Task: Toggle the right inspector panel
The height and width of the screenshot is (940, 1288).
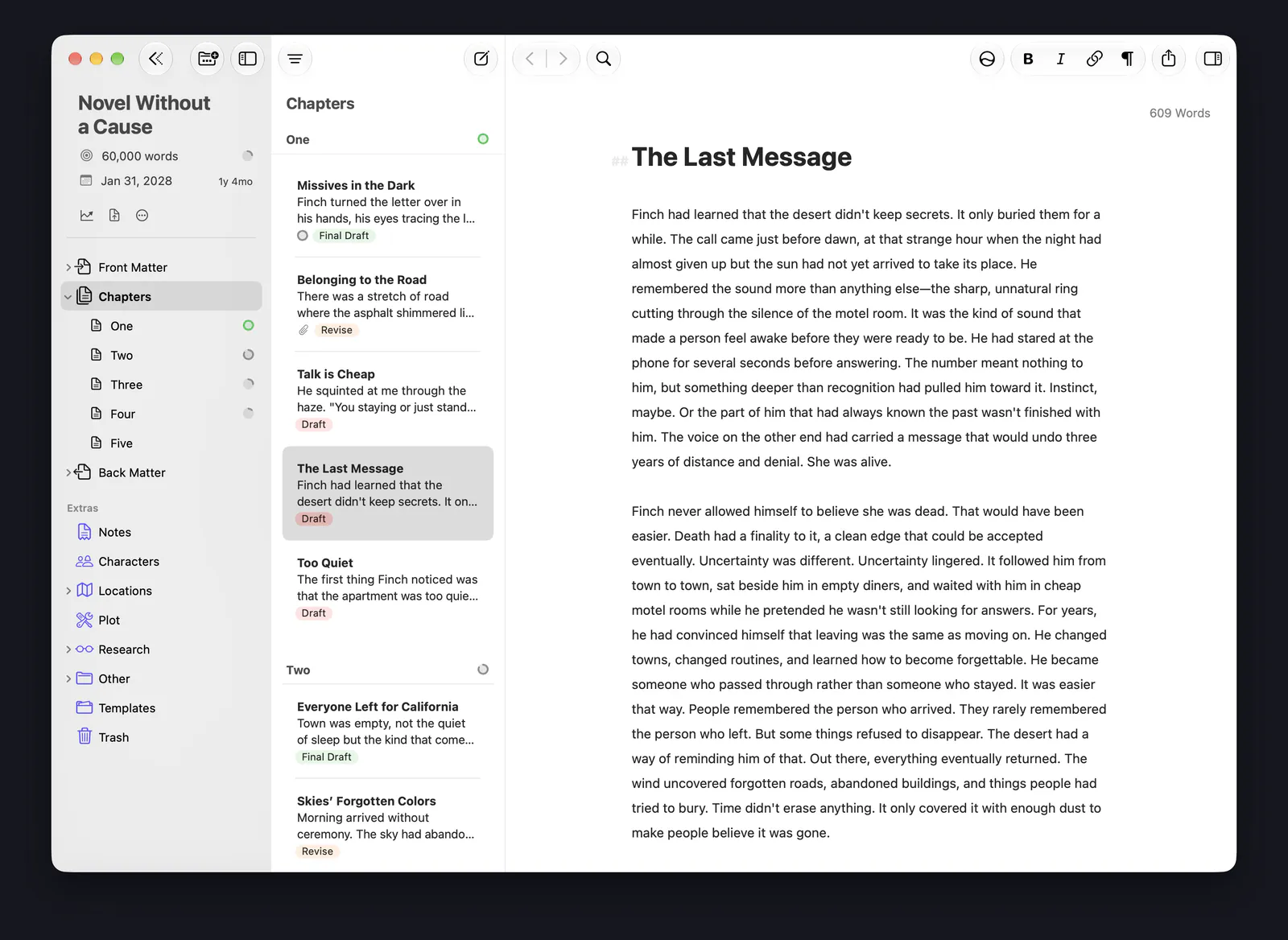Action: tap(1213, 59)
